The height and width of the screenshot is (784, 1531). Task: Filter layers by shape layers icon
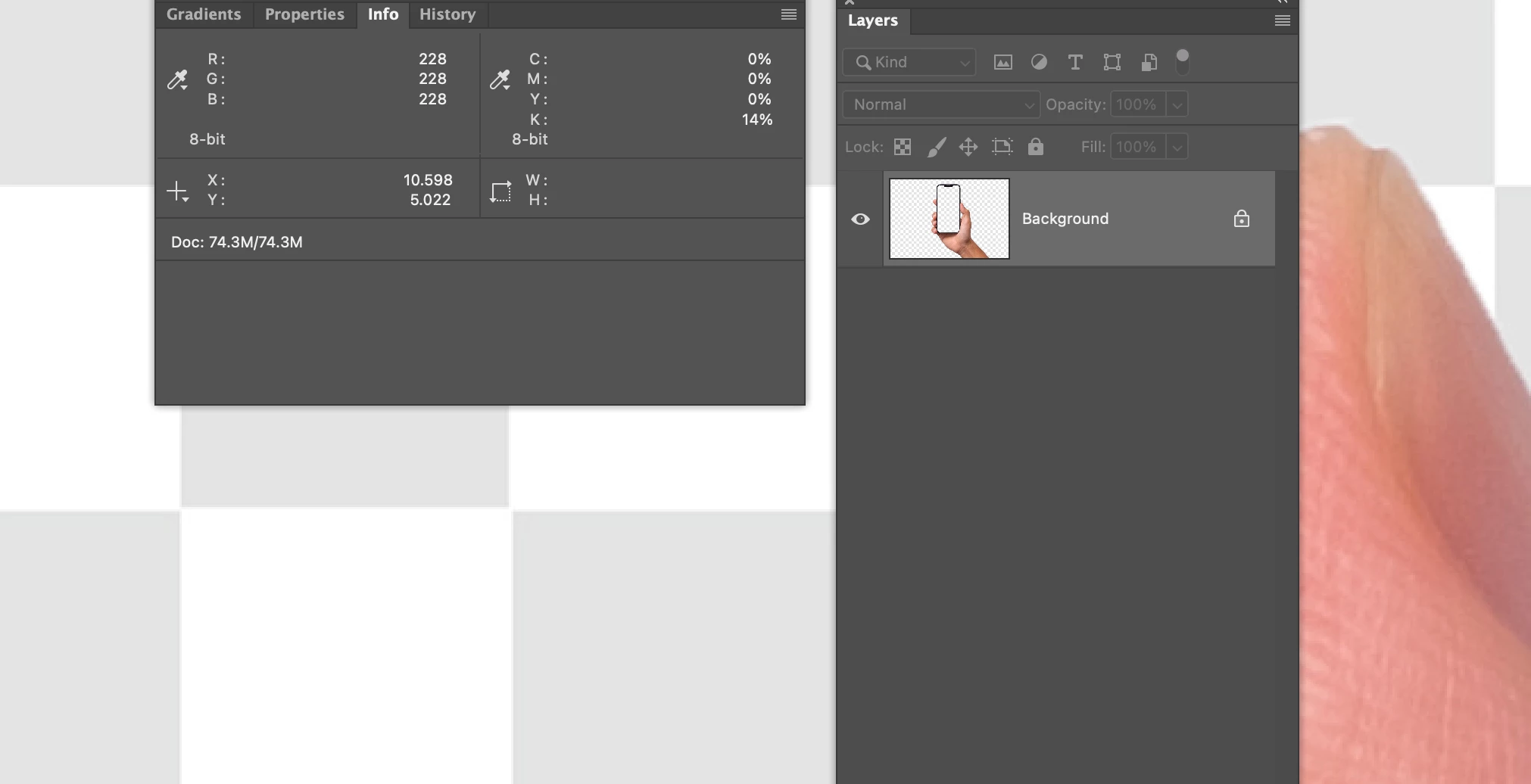click(1112, 62)
